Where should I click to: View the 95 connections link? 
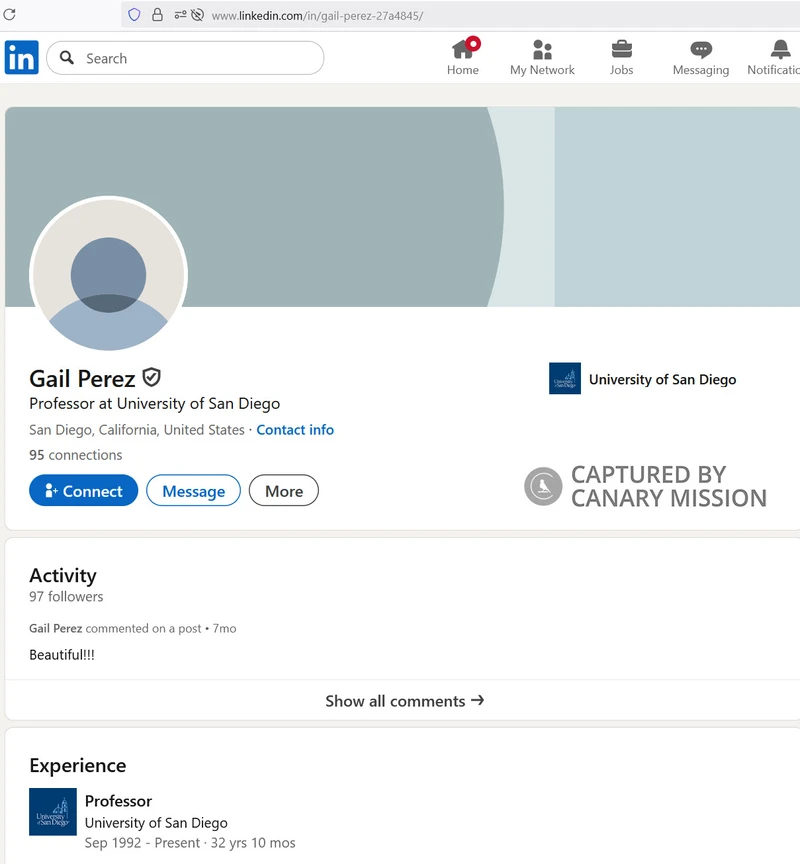click(x=75, y=455)
